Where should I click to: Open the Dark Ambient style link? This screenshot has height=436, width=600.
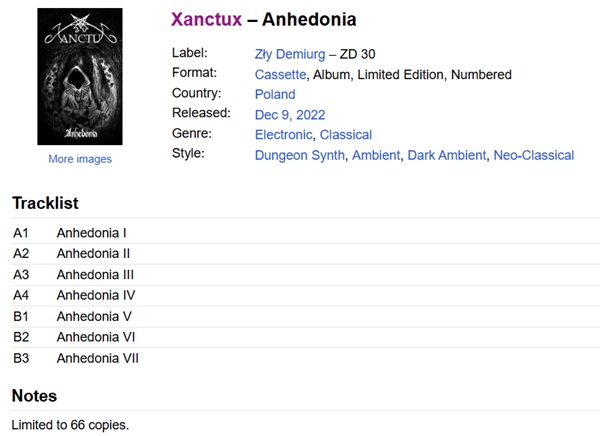pos(447,155)
